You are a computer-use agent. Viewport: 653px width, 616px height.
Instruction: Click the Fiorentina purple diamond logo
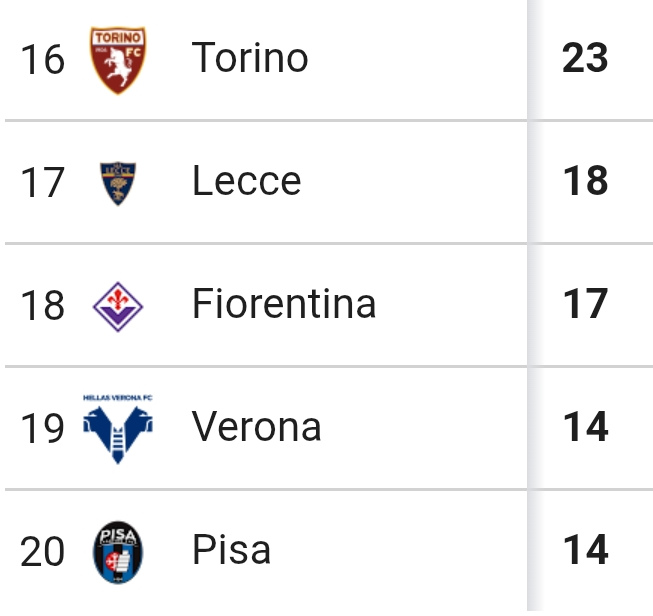tap(118, 306)
